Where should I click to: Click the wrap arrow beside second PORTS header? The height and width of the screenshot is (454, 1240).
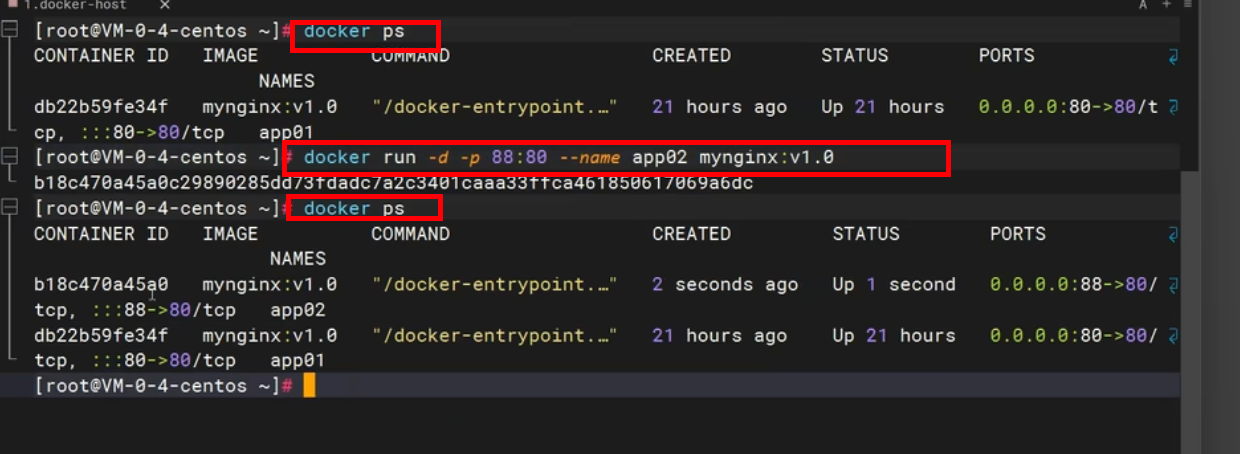1173,234
